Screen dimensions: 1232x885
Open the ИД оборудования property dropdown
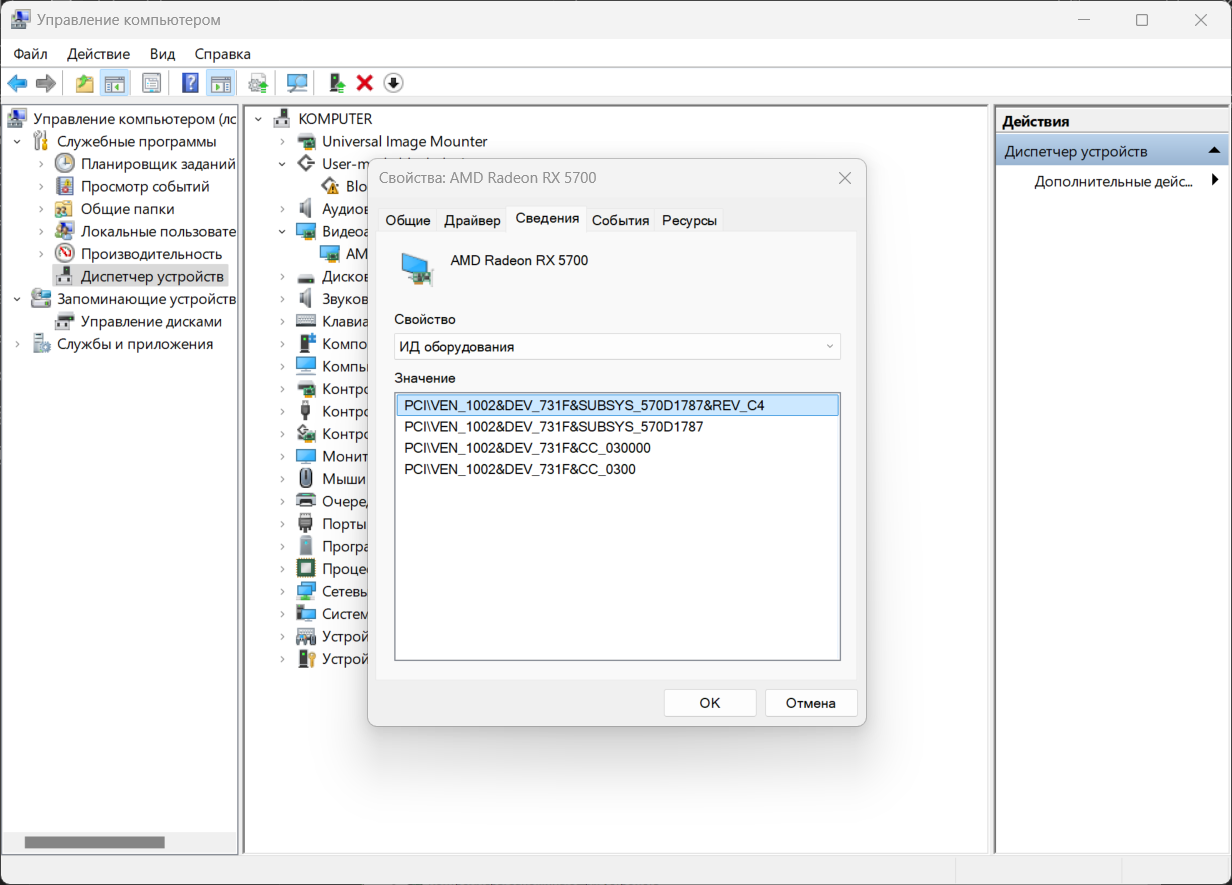(617, 347)
